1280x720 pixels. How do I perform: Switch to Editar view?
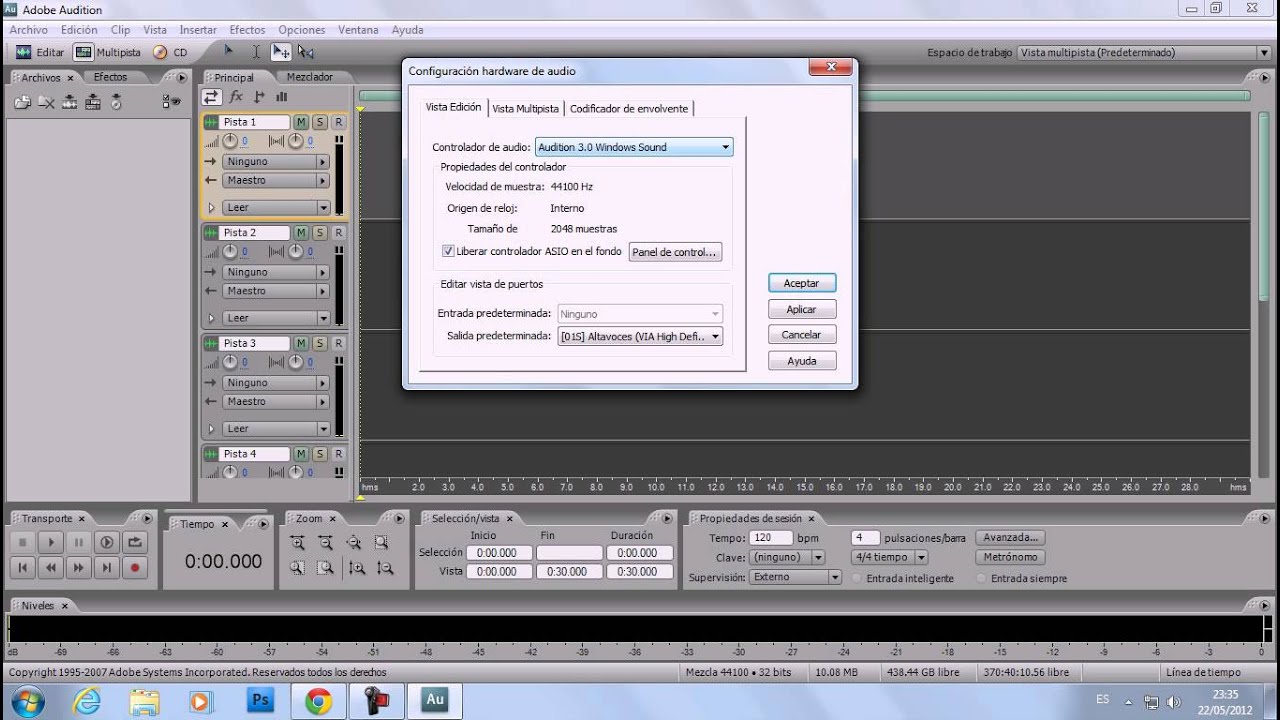coord(40,52)
